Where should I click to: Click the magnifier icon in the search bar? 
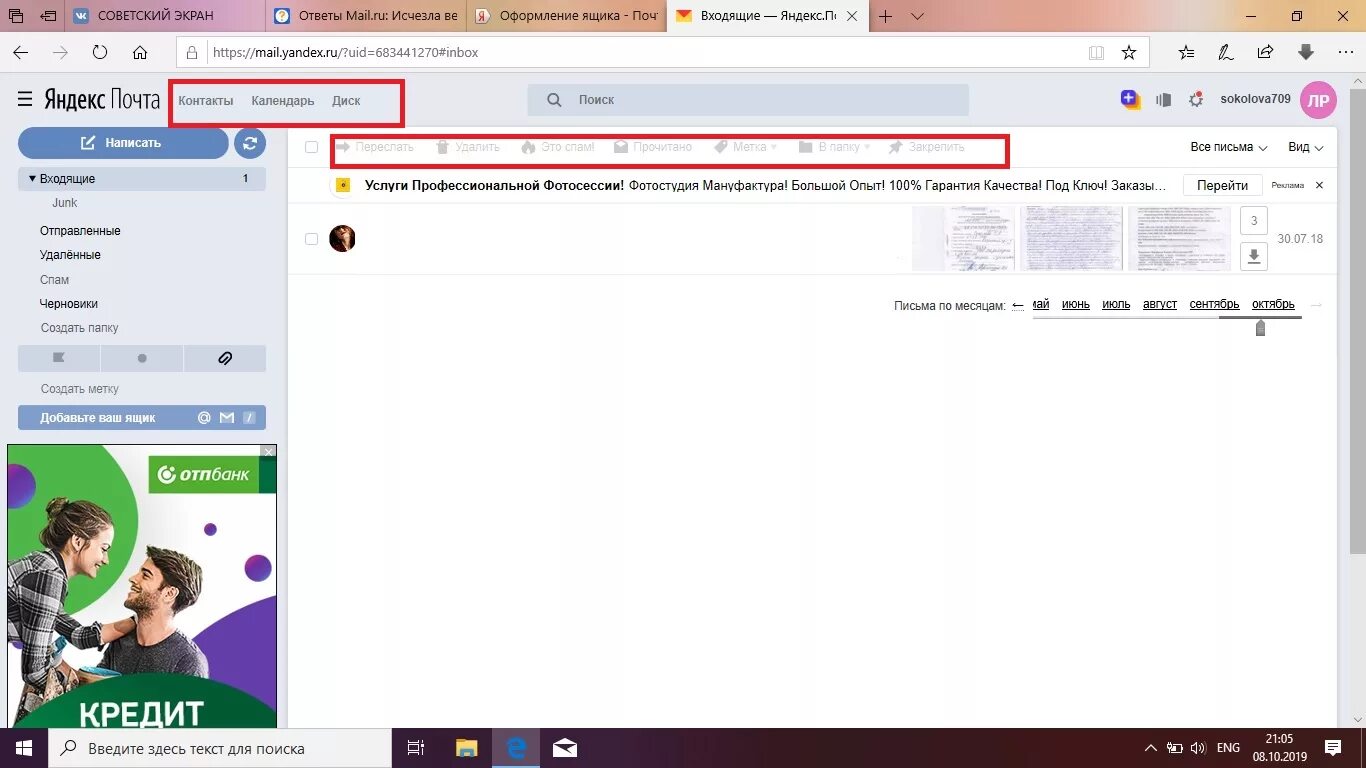point(554,100)
